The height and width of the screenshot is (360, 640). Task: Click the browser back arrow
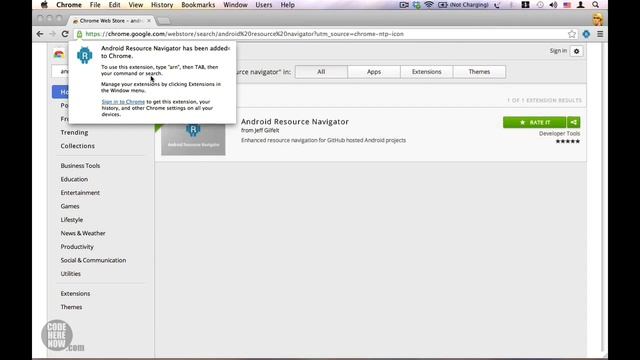(x=40, y=34)
